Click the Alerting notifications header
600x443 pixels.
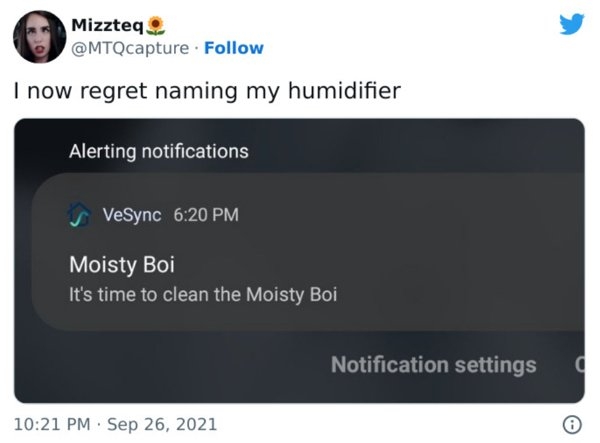158,152
